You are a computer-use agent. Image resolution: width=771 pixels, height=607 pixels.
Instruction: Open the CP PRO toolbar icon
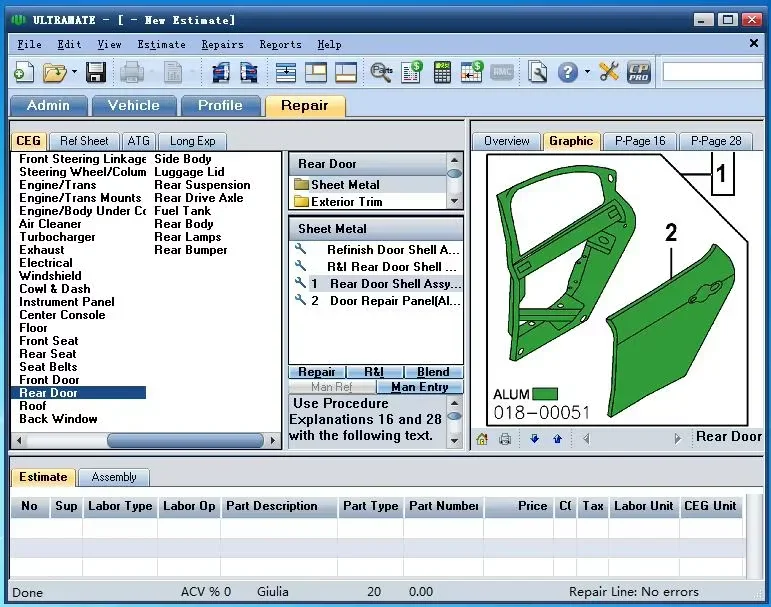click(x=639, y=72)
